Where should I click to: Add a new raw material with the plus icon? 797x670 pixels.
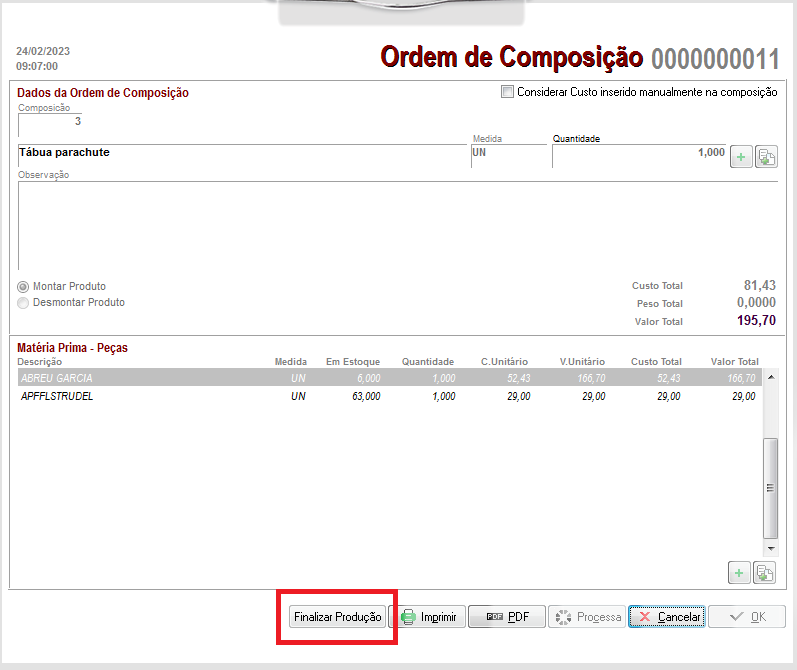(x=741, y=573)
